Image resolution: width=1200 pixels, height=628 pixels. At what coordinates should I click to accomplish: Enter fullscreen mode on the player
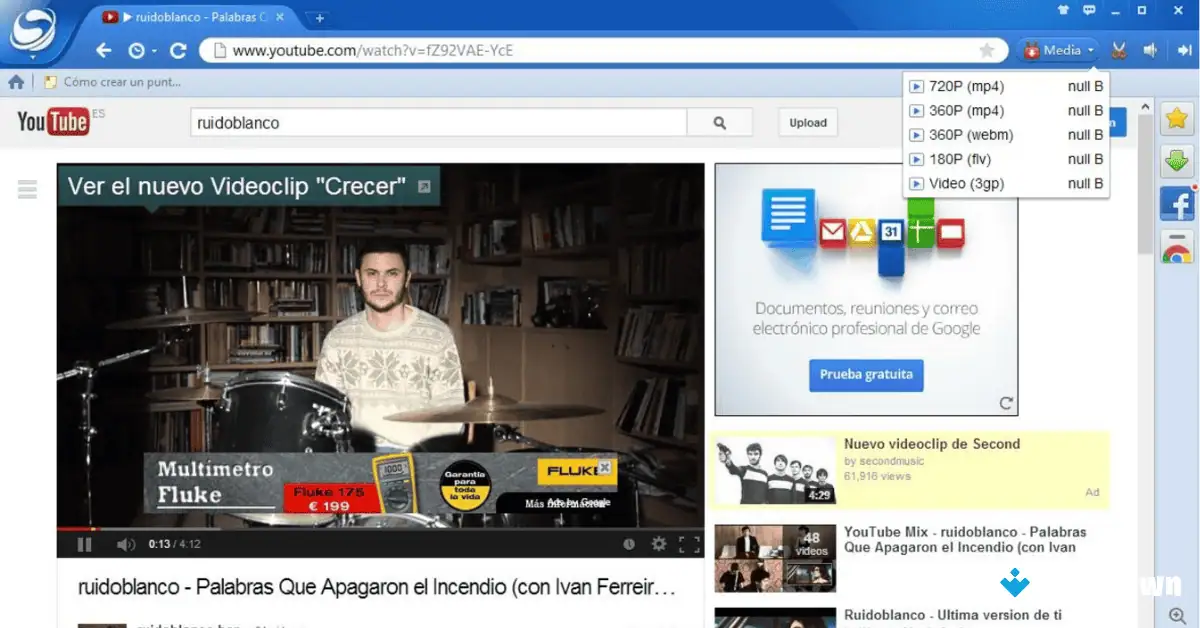point(688,543)
